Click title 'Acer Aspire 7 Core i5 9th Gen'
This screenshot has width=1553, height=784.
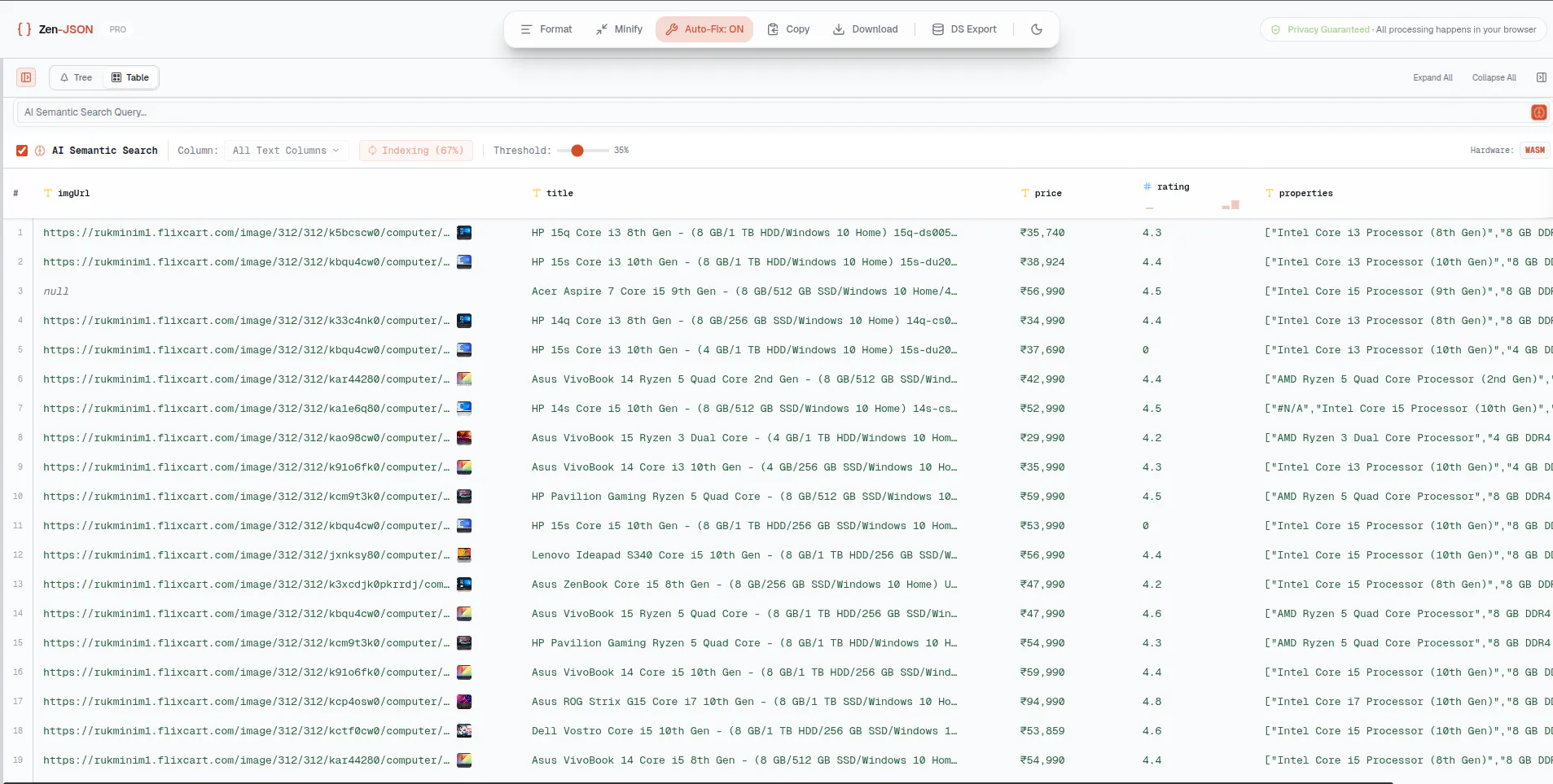(x=744, y=291)
